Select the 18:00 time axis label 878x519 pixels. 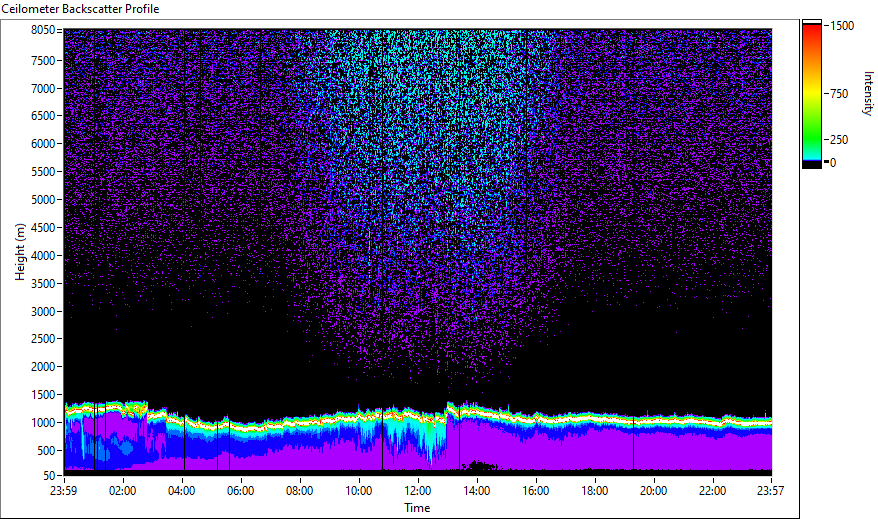595,491
